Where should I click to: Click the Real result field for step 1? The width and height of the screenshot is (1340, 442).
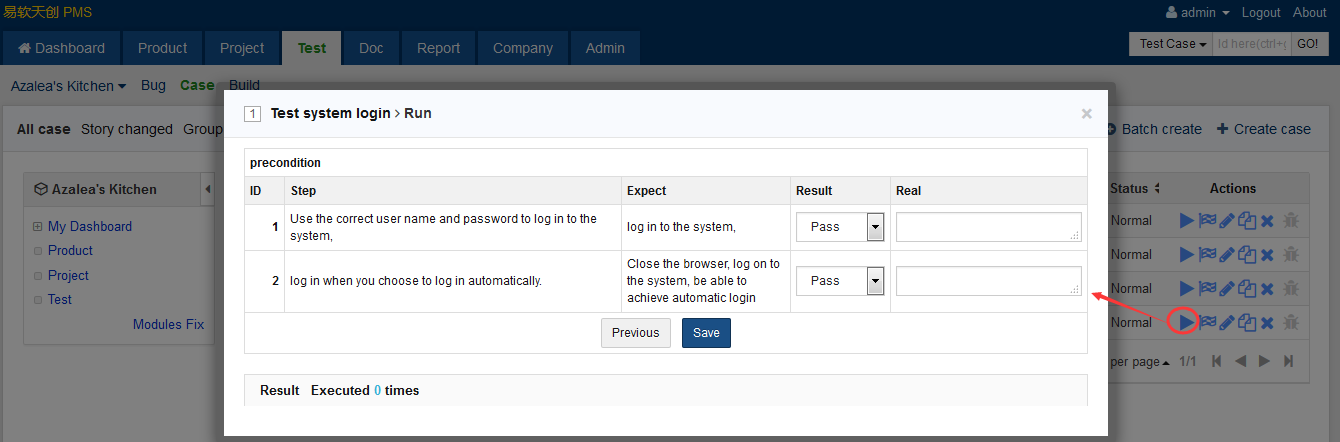987,227
